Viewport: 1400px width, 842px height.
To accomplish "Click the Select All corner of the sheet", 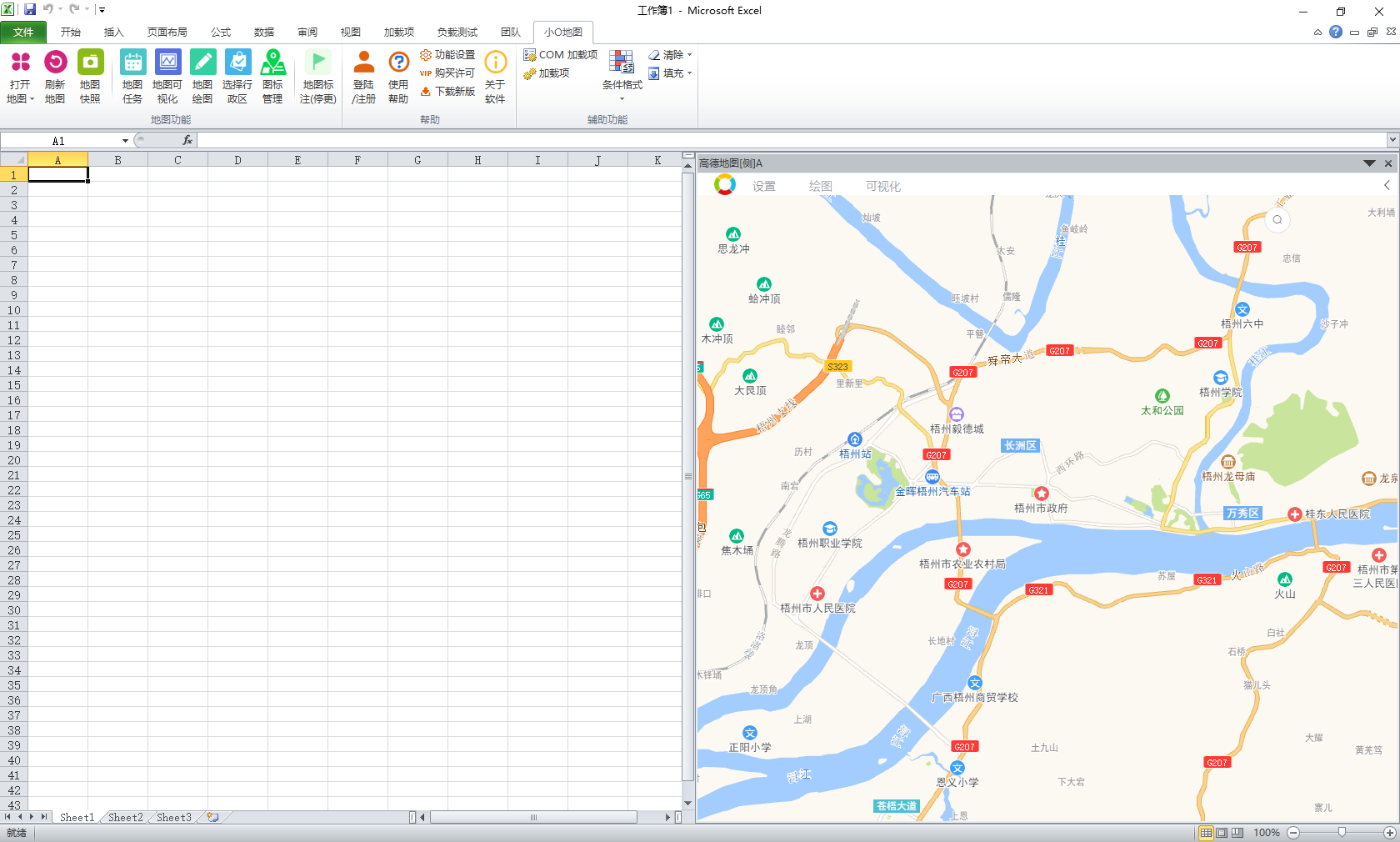I will (x=14, y=160).
